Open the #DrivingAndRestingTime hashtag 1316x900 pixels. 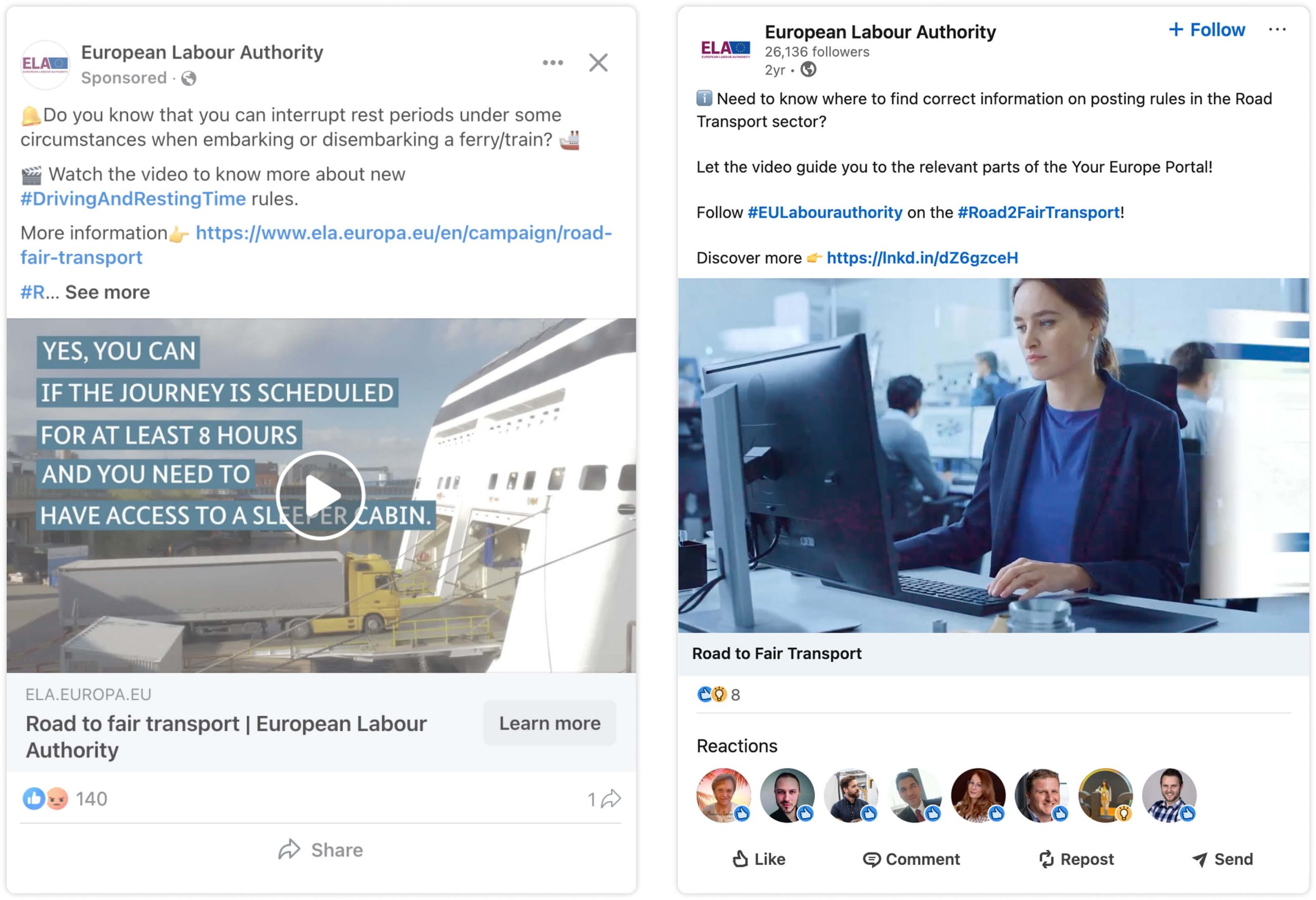[x=133, y=199]
